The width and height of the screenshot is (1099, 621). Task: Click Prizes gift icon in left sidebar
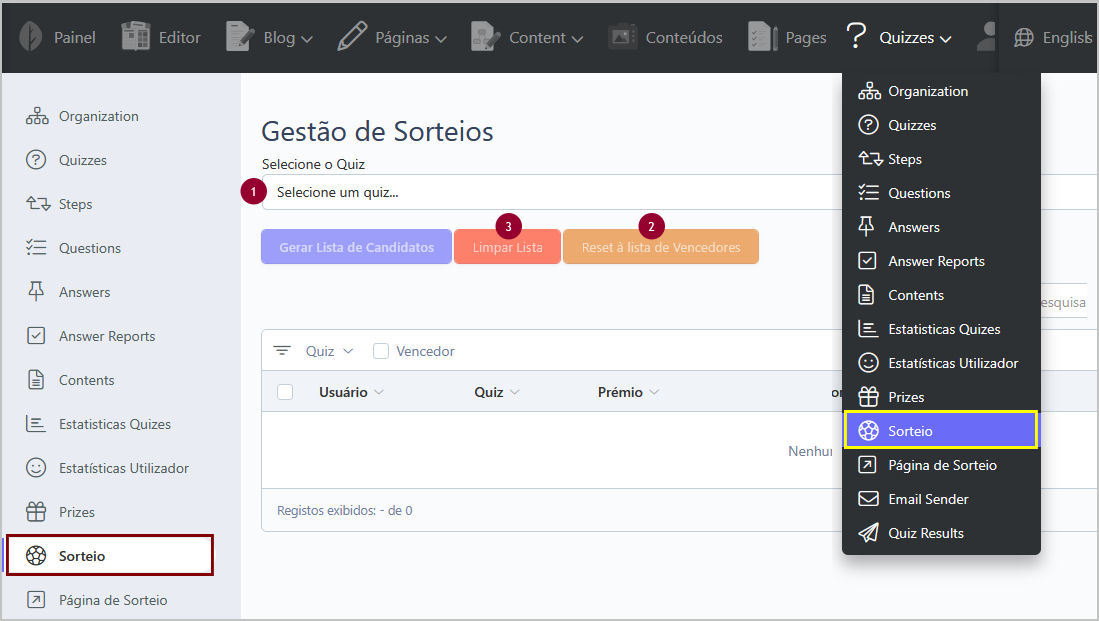point(36,512)
